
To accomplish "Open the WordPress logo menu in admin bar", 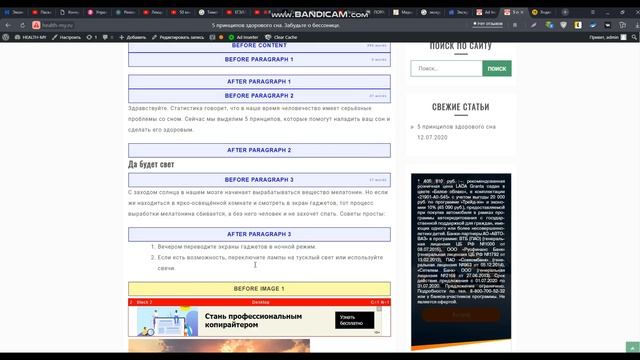I will pyautogui.click(x=6, y=37).
